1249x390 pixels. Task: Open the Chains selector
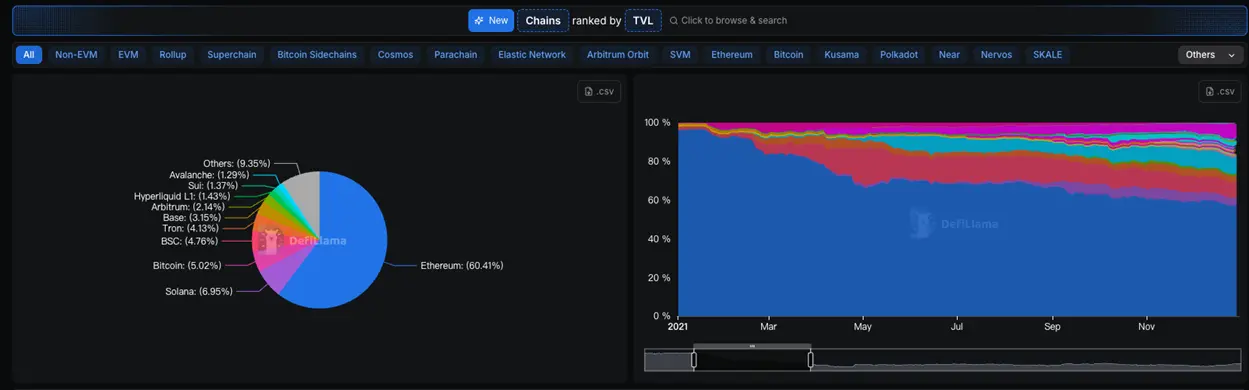click(x=543, y=20)
